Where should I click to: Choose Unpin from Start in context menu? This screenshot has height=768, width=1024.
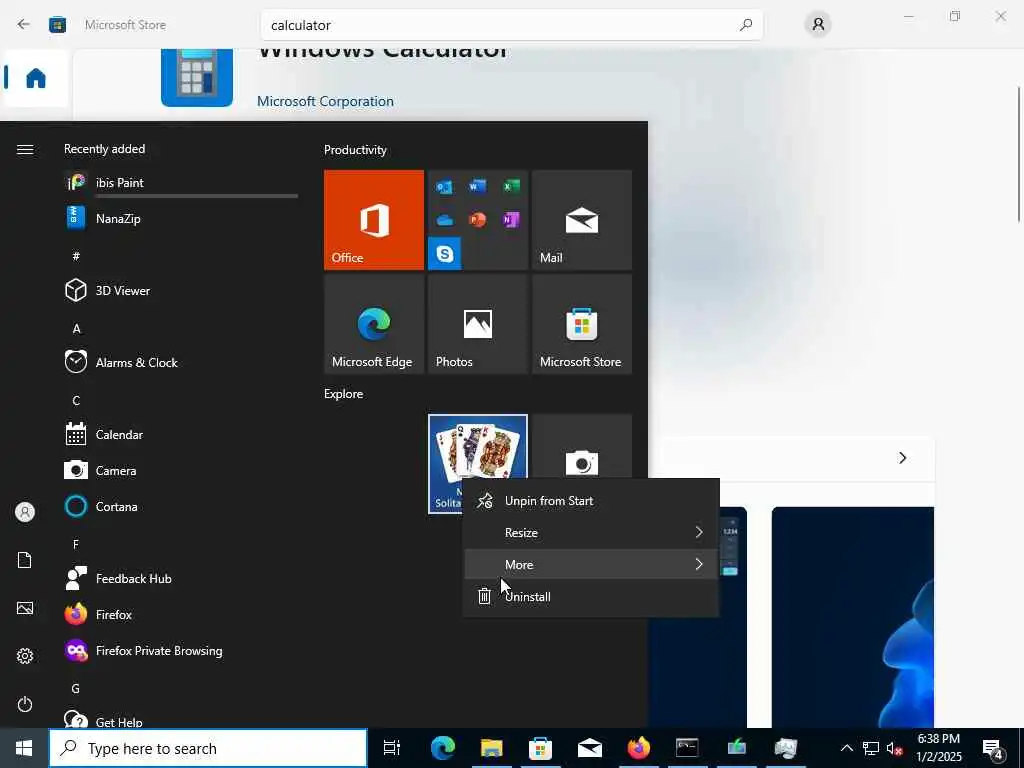point(591,501)
